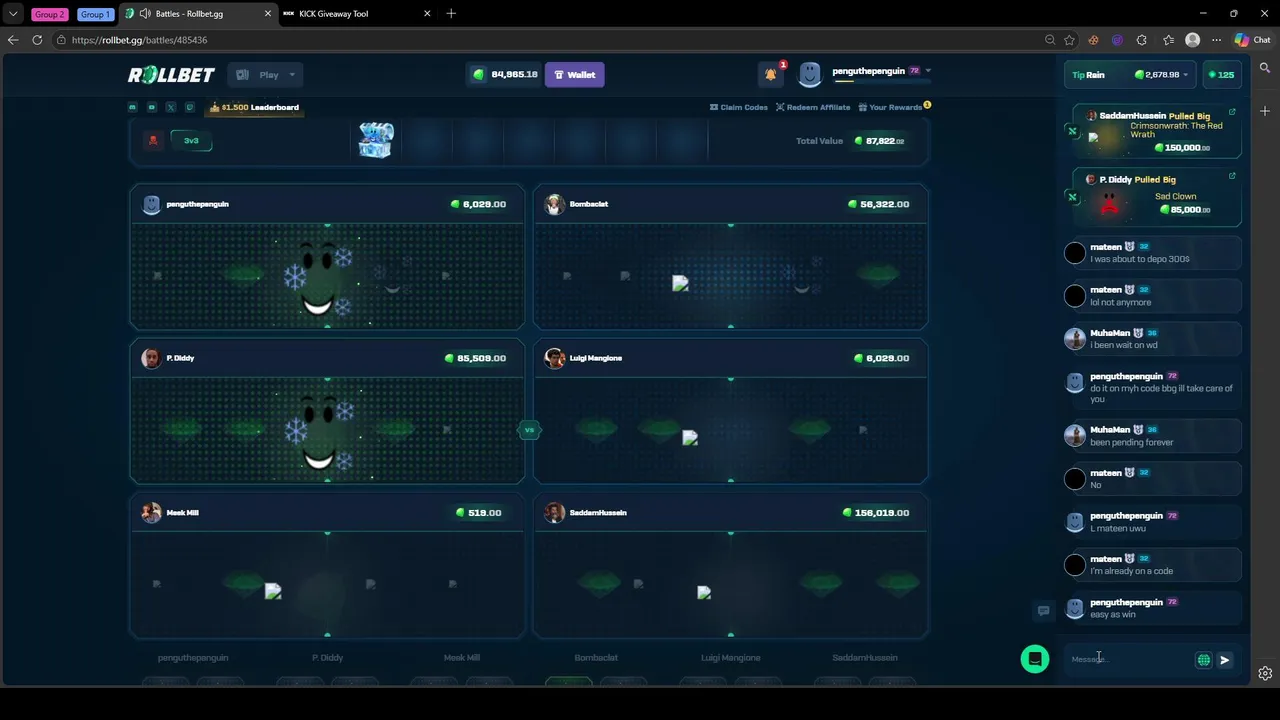
Task: Open the $1,500 Leaderboard link
Action: point(254,107)
